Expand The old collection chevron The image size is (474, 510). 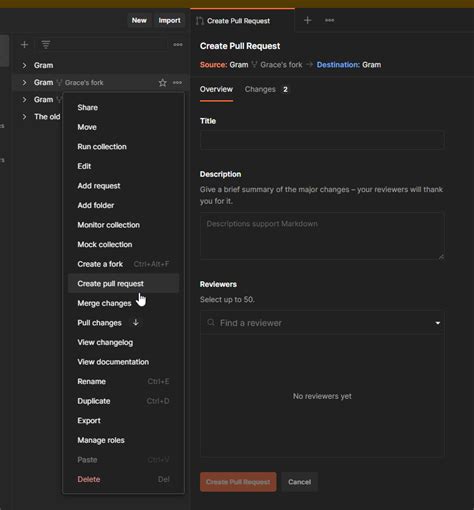coord(24,117)
